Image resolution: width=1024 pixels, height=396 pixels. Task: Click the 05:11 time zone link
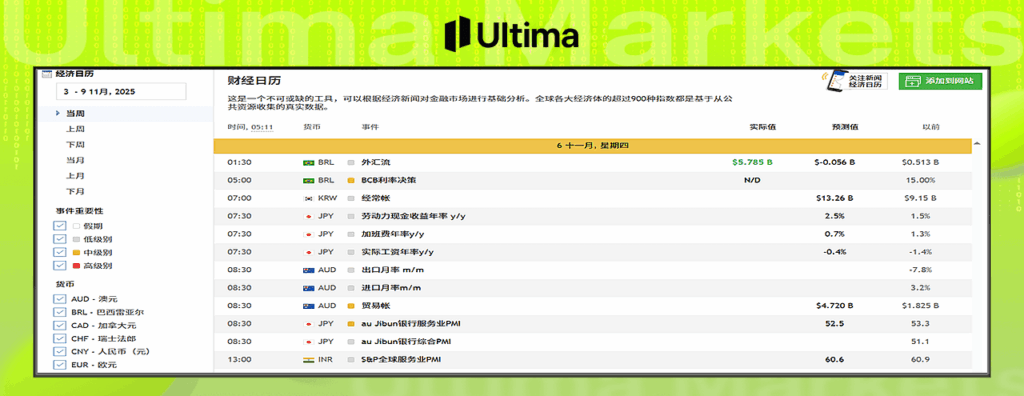click(x=263, y=127)
